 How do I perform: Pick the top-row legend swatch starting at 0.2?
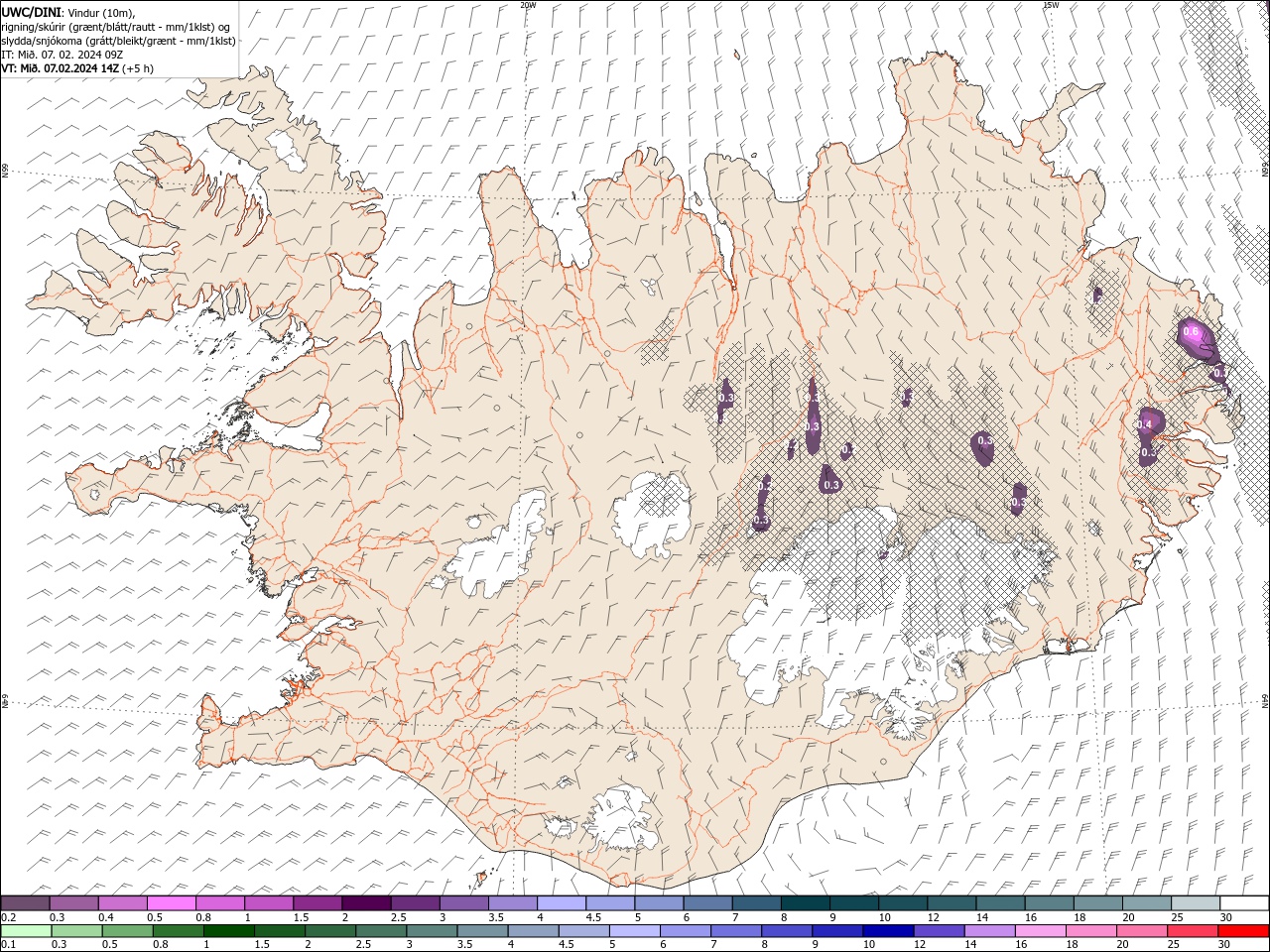(x=25, y=903)
